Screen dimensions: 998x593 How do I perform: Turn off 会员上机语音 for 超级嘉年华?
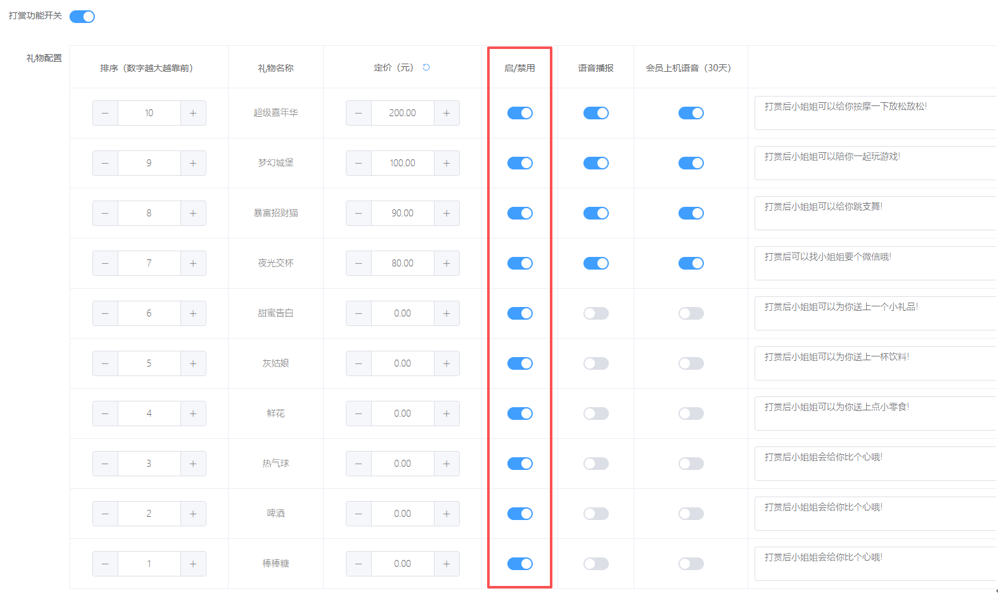pyautogui.click(x=691, y=113)
